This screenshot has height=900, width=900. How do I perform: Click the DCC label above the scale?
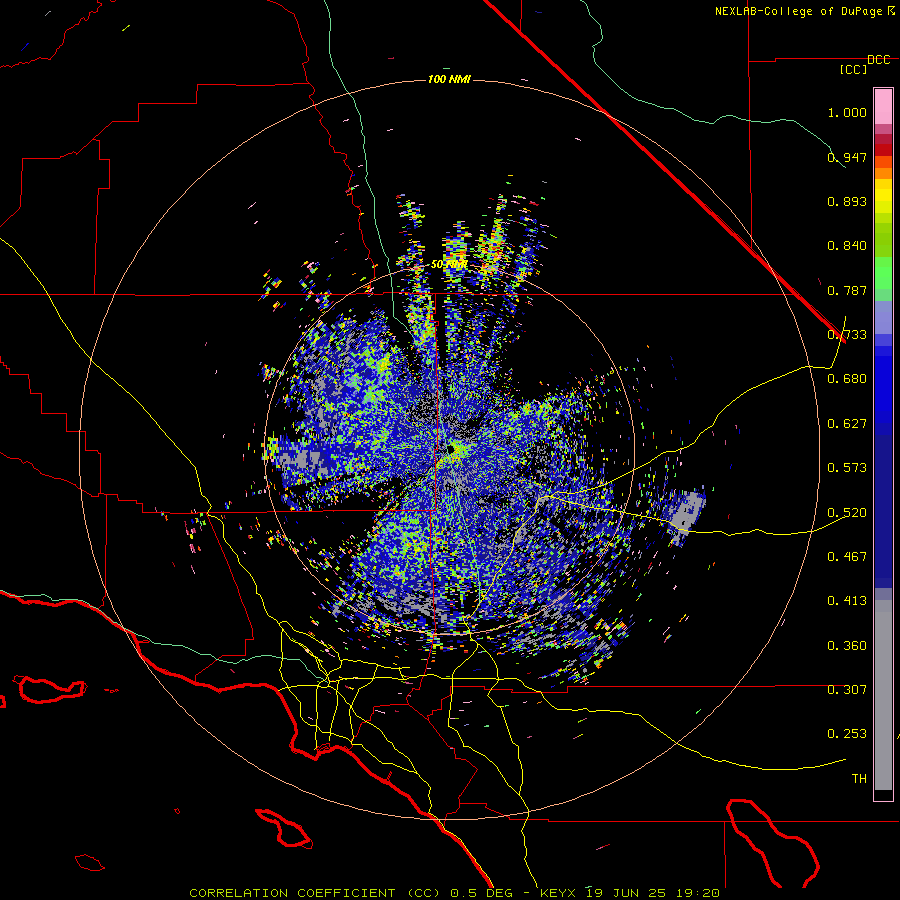pos(879,60)
